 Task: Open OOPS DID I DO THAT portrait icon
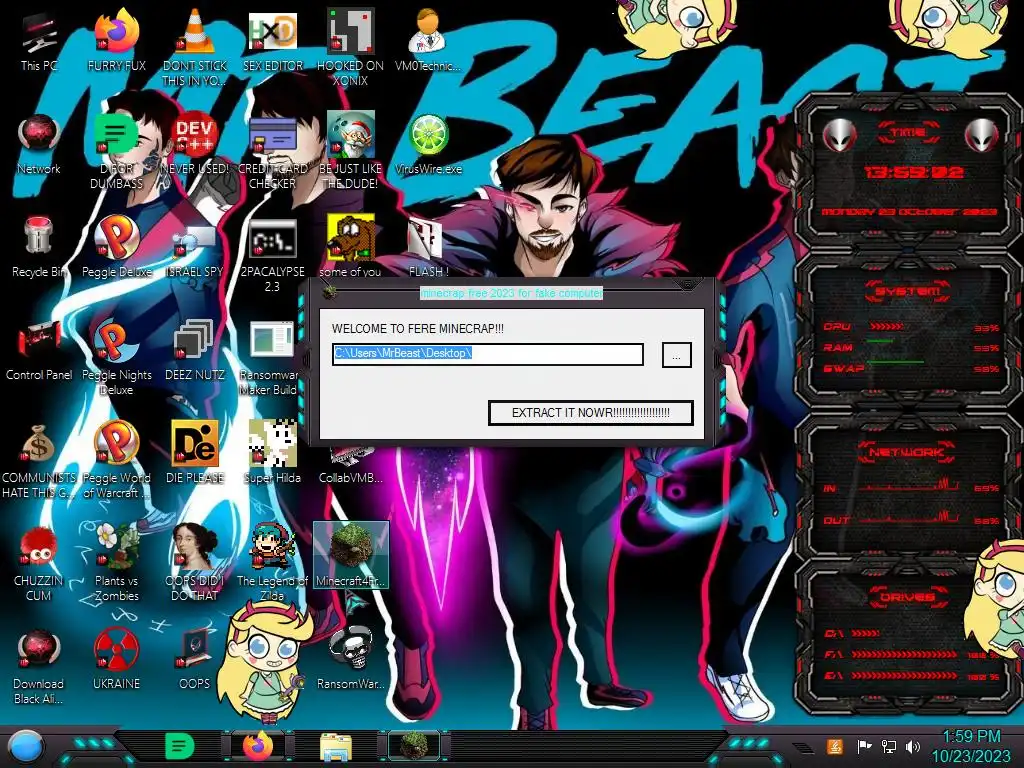(195, 563)
